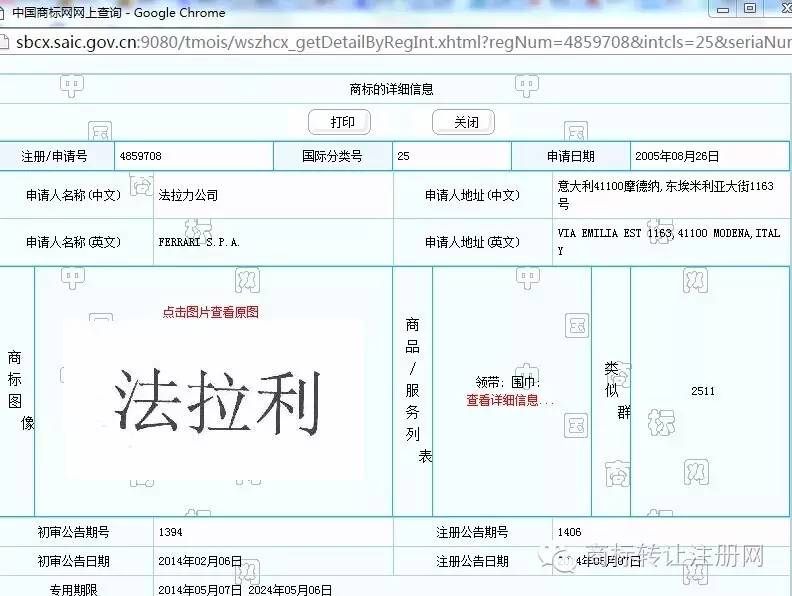The width and height of the screenshot is (792, 596).
Task: Select application date 2005年08月26日
Action: pos(677,156)
